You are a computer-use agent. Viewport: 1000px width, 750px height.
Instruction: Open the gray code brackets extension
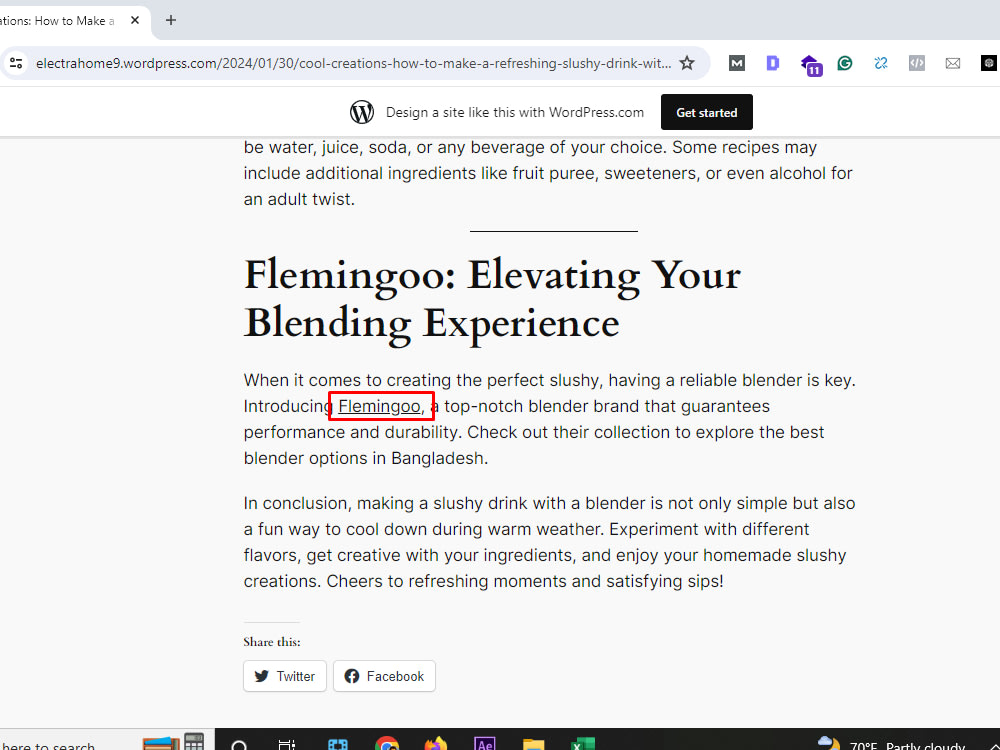[916, 63]
